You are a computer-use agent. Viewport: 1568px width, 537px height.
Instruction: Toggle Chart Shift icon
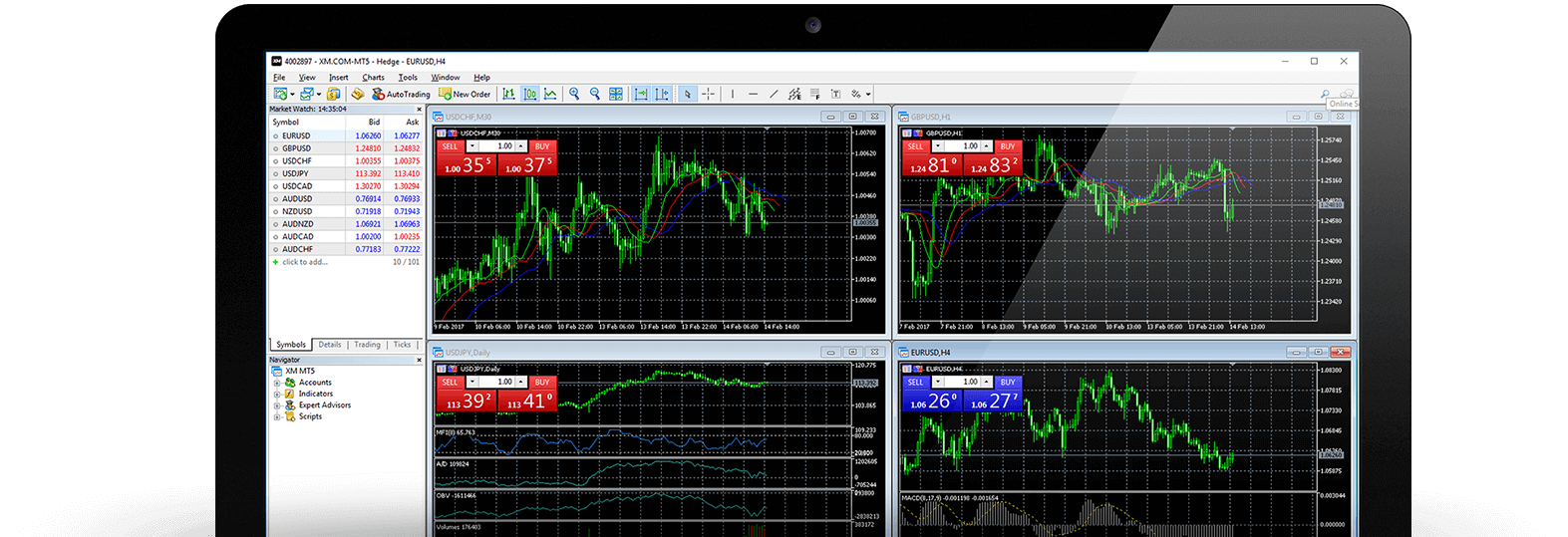point(662,94)
